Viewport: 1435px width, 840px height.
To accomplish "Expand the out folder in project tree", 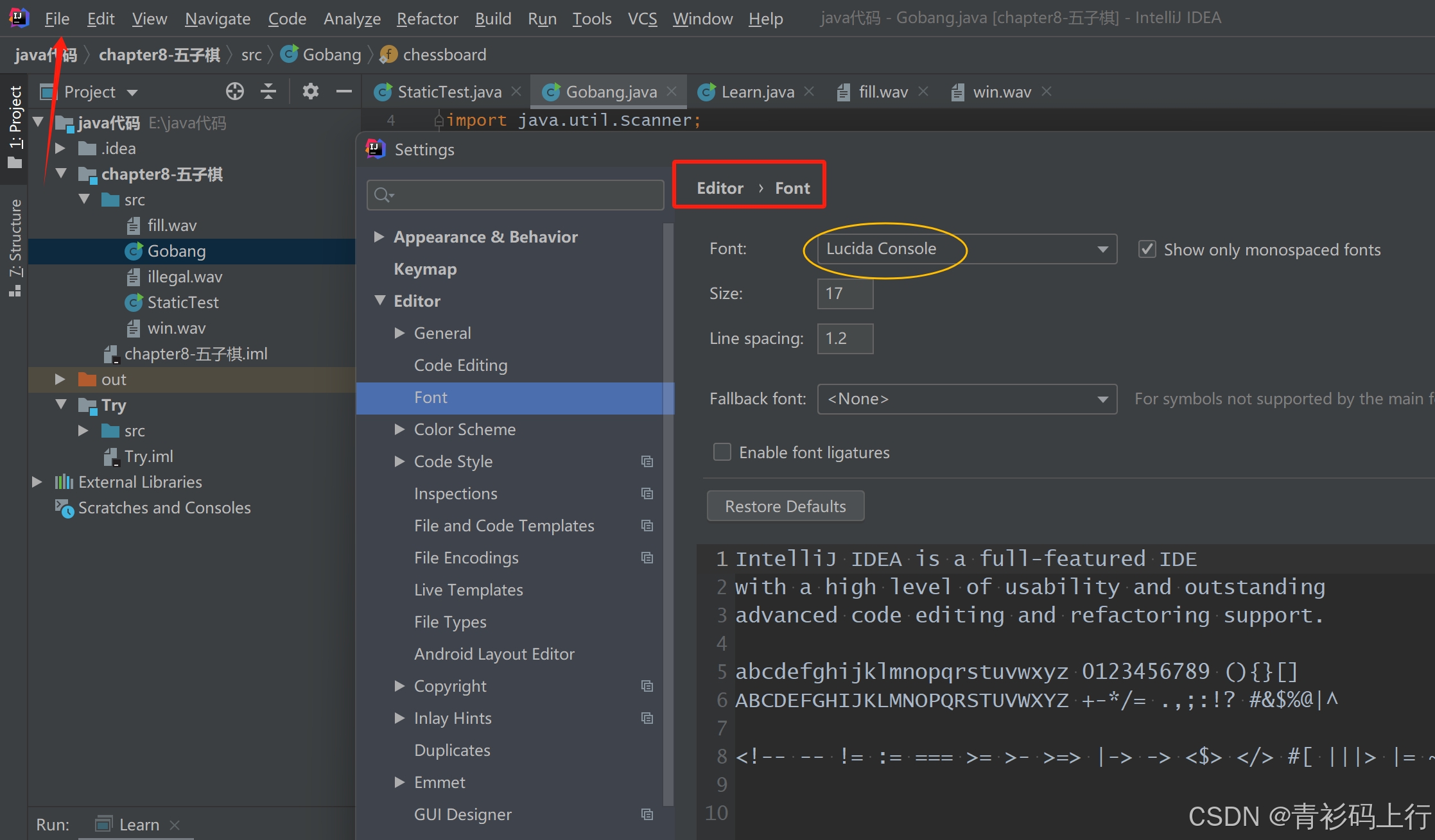I will 60,379.
